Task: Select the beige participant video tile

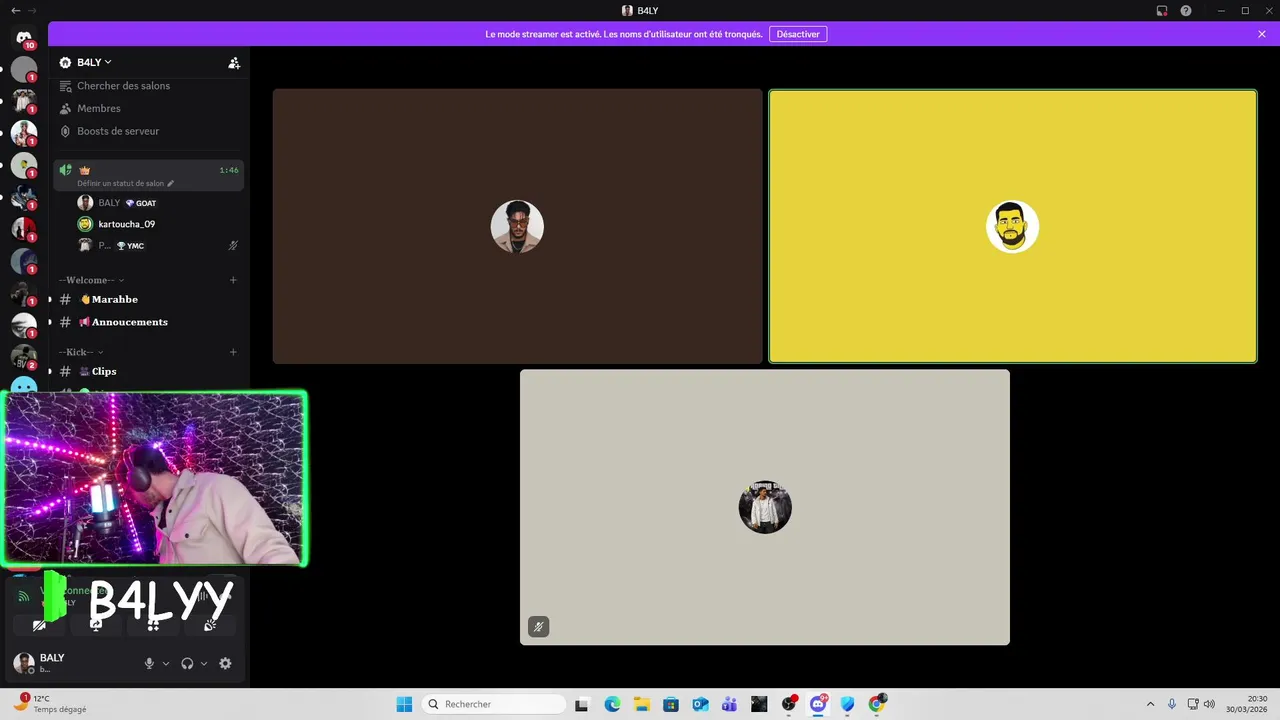Action: [x=765, y=507]
